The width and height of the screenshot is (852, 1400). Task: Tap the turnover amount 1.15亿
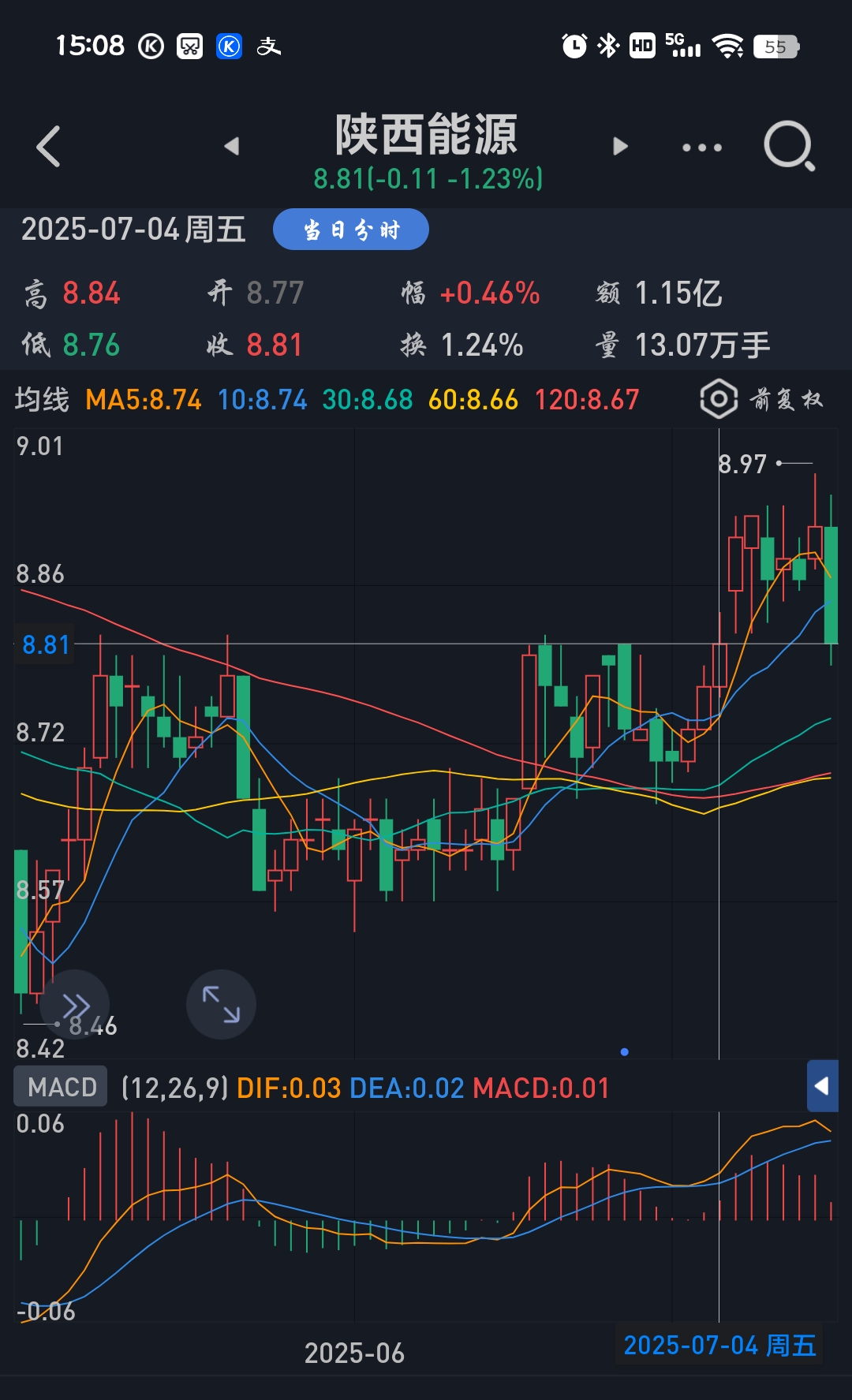tap(678, 293)
